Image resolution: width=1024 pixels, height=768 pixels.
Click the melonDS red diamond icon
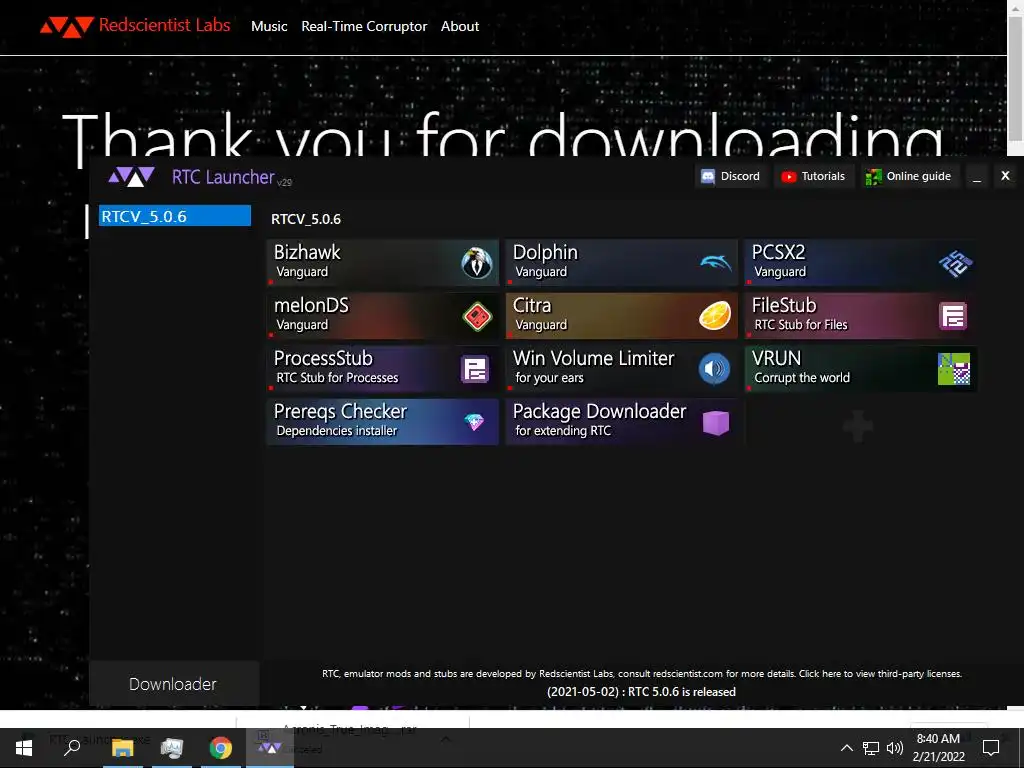point(477,317)
